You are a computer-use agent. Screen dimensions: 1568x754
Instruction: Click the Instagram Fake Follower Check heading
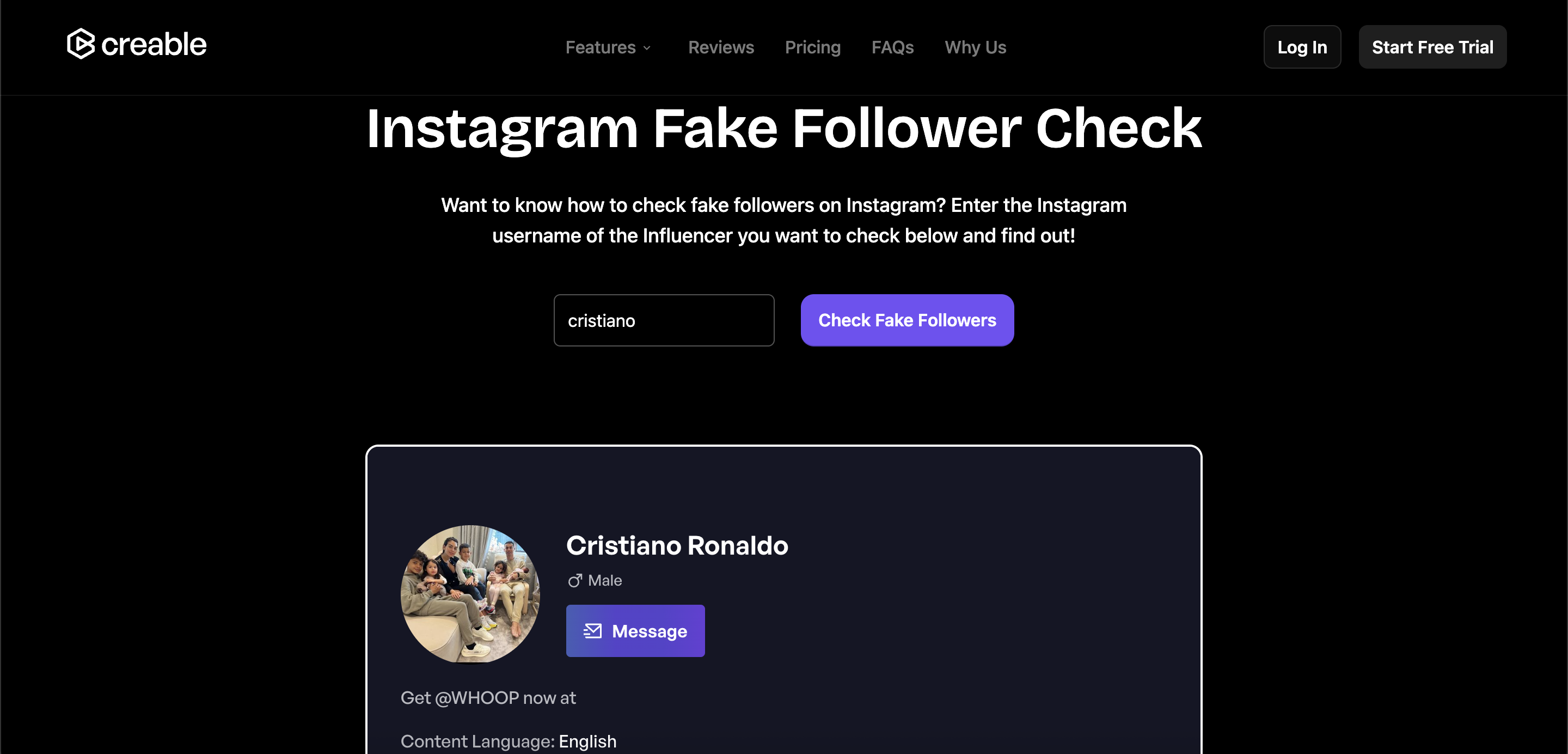pyautogui.click(x=784, y=128)
